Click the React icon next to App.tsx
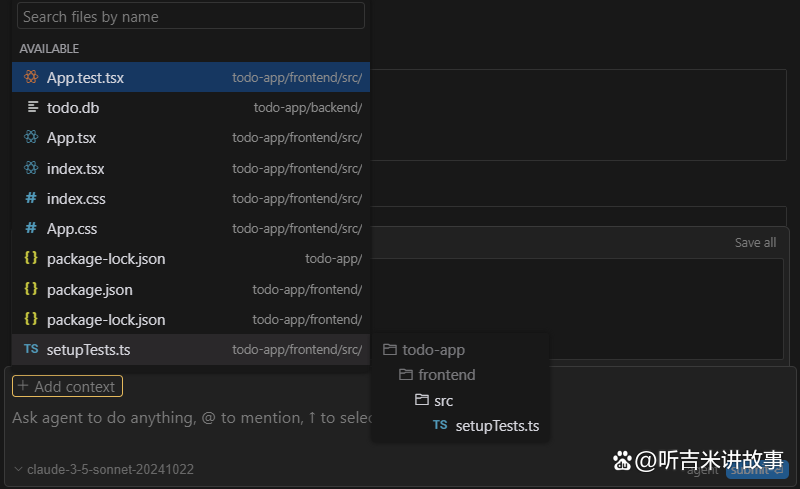 click(31, 138)
